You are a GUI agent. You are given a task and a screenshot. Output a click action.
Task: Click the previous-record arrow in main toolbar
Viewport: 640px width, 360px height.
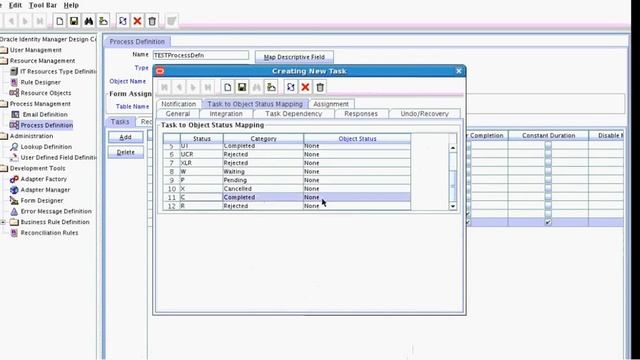tap(11, 21)
